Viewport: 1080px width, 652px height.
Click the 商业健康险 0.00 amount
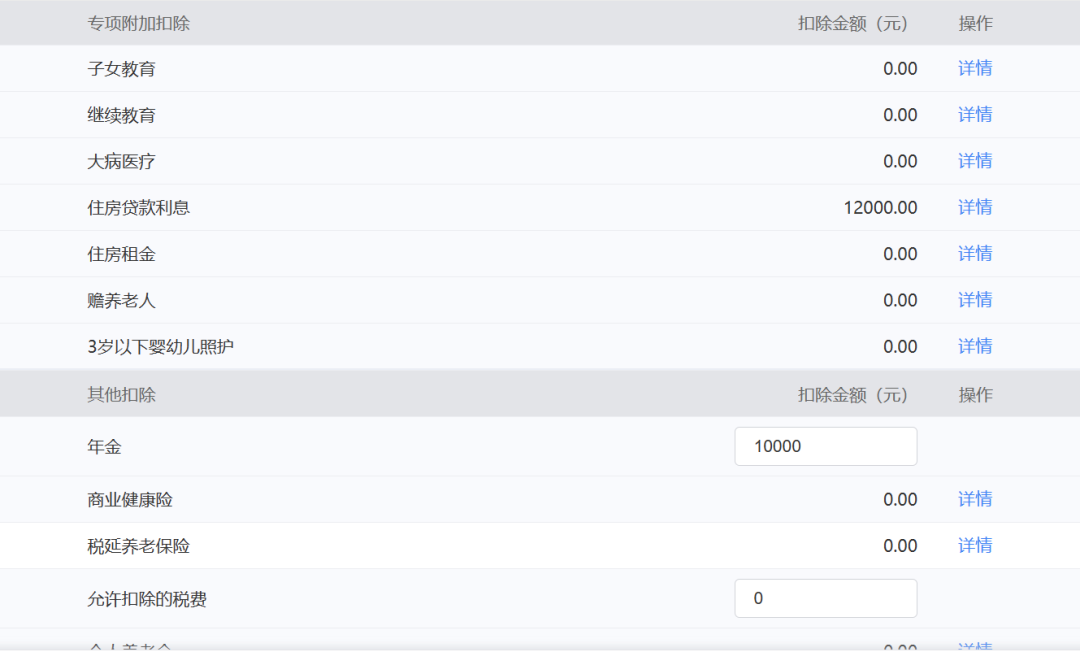coord(900,499)
